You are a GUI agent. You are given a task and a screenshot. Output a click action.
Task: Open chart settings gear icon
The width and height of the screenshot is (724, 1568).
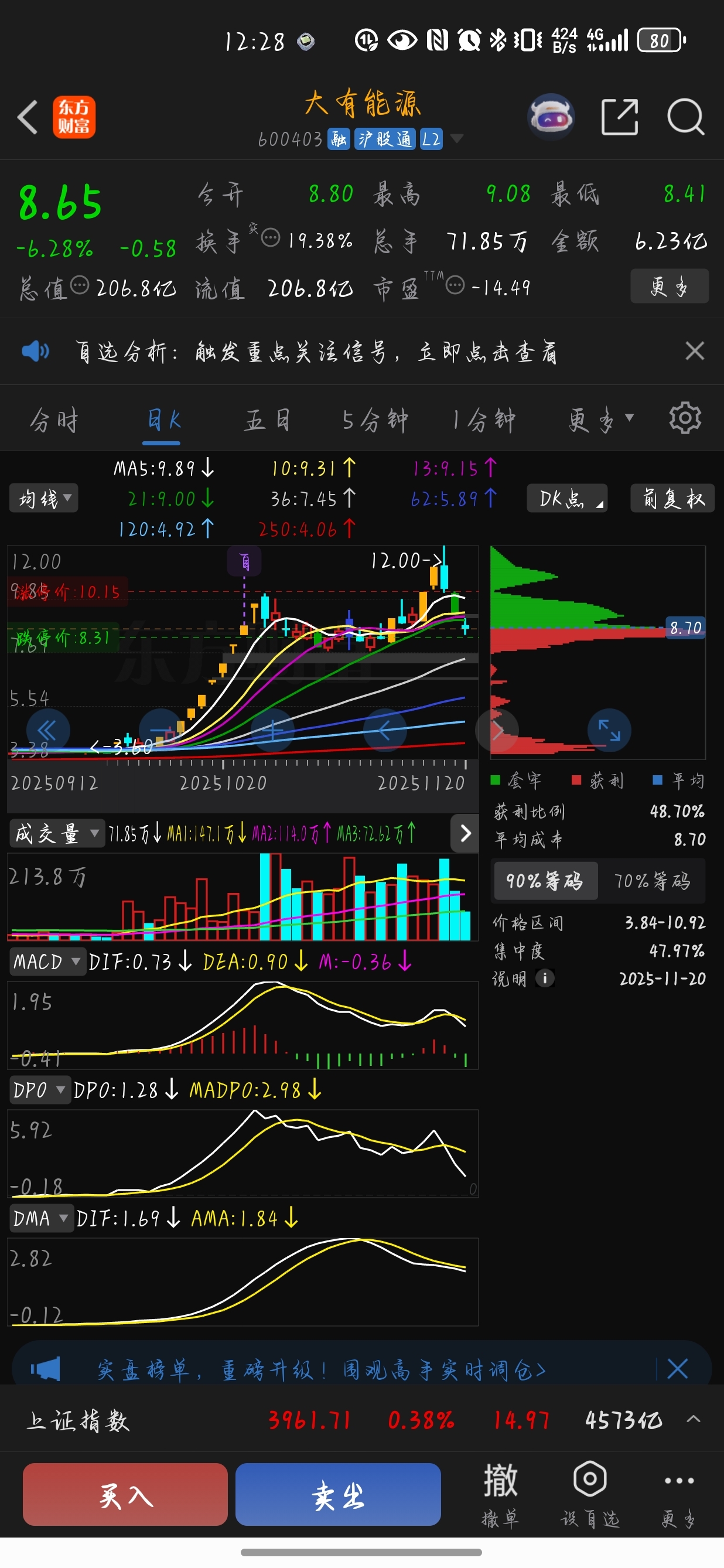685,418
